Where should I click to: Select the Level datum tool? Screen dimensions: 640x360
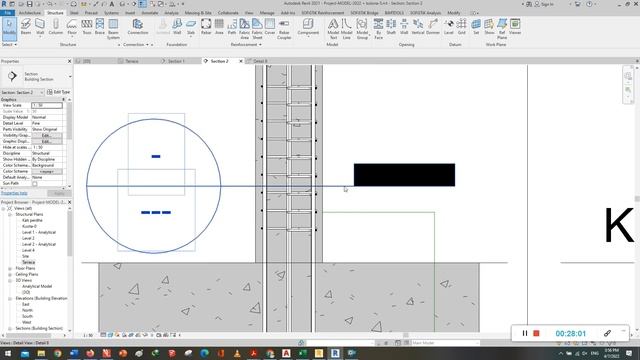[449, 27]
